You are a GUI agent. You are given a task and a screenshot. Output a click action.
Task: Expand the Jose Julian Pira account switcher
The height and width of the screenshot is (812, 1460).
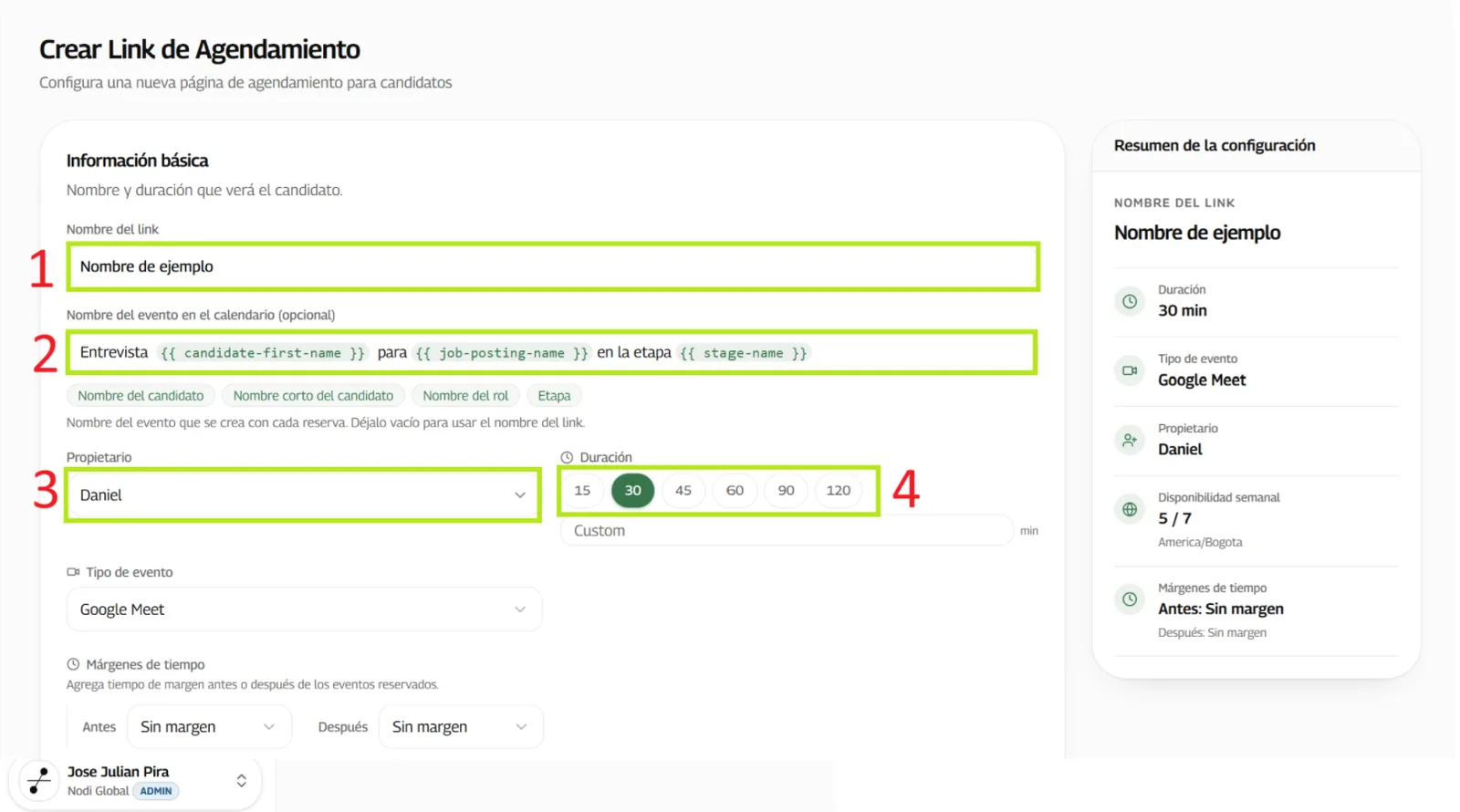tap(241, 781)
